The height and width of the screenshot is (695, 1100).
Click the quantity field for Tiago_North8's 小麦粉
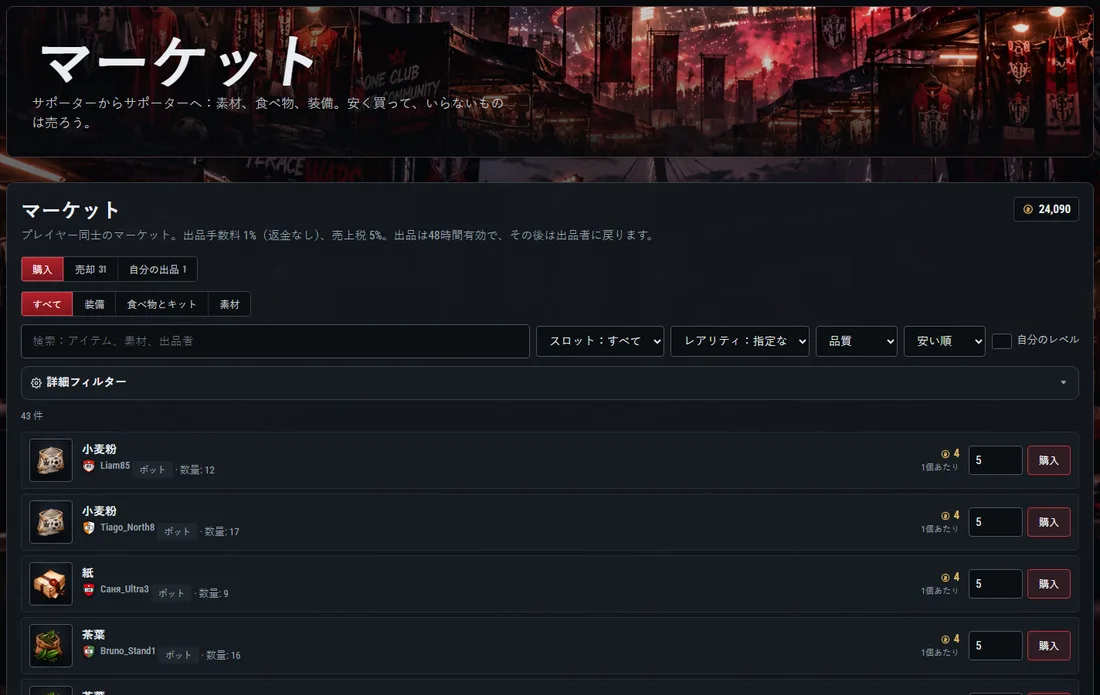tap(995, 522)
